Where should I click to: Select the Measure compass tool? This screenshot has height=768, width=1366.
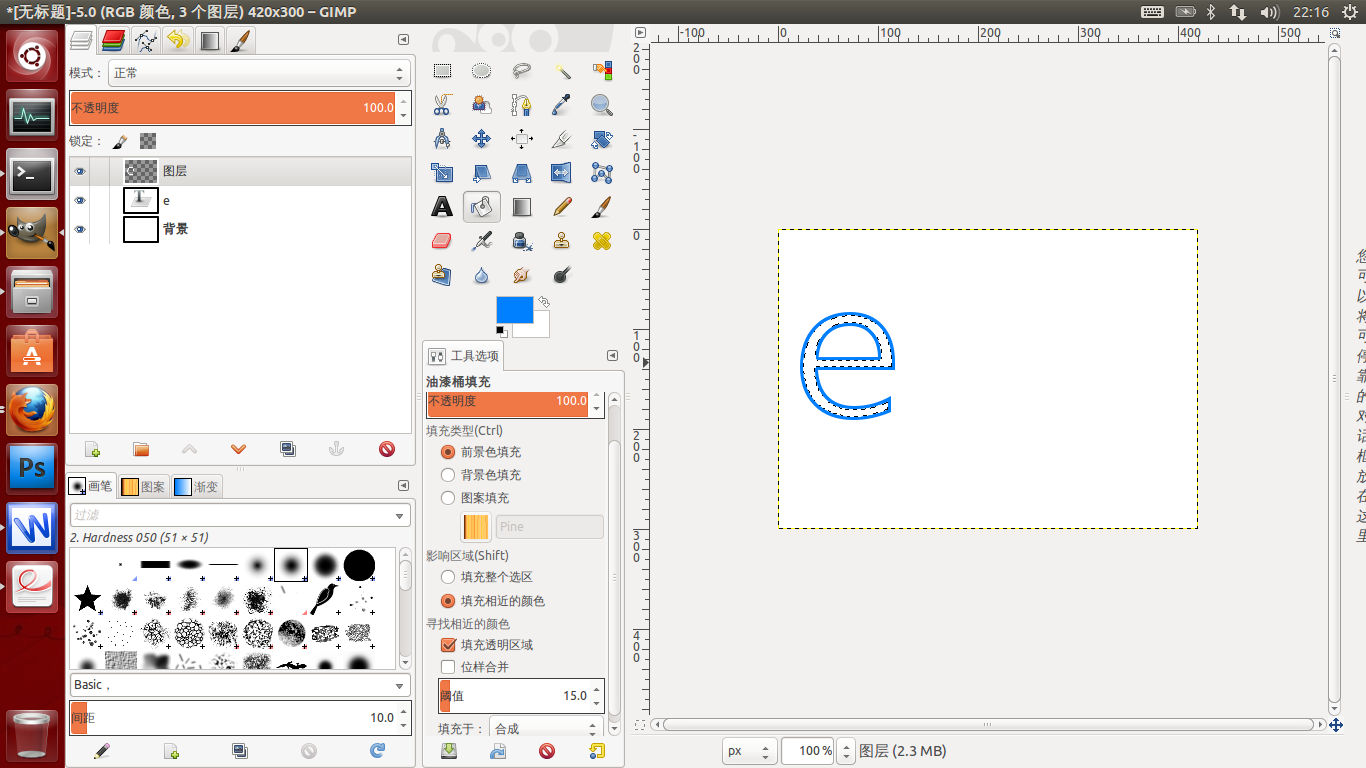441,139
